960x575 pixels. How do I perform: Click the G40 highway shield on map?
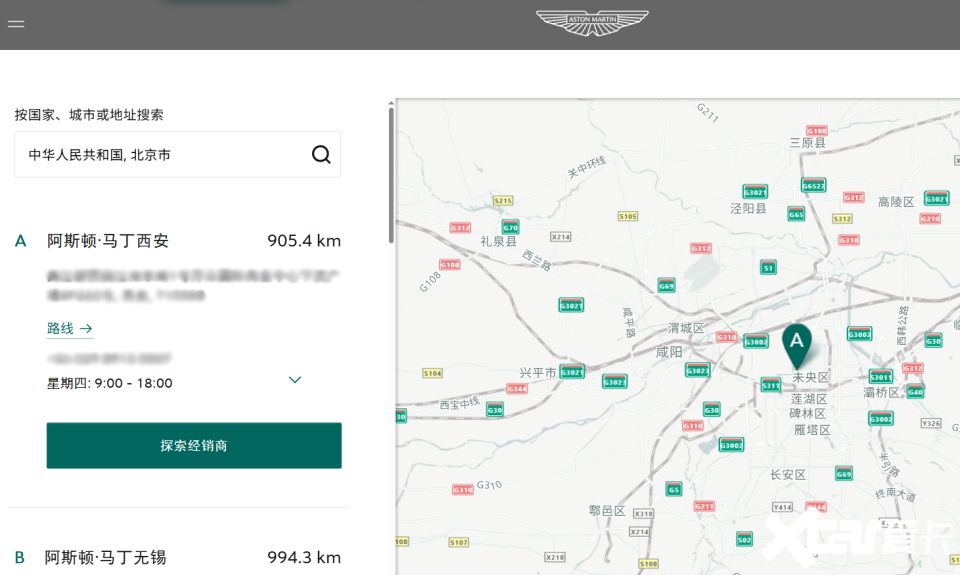(915, 391)
